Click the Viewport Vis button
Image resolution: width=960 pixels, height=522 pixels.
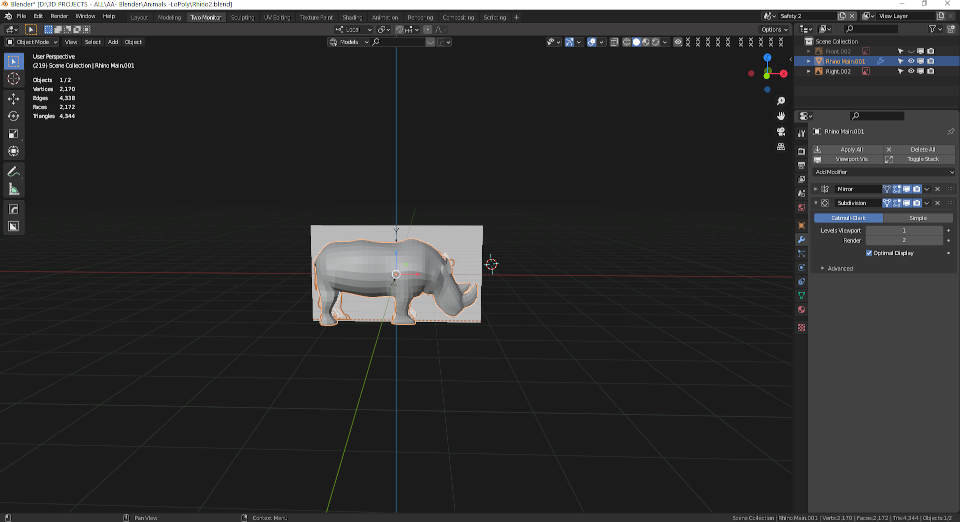[x=848, y=159]
